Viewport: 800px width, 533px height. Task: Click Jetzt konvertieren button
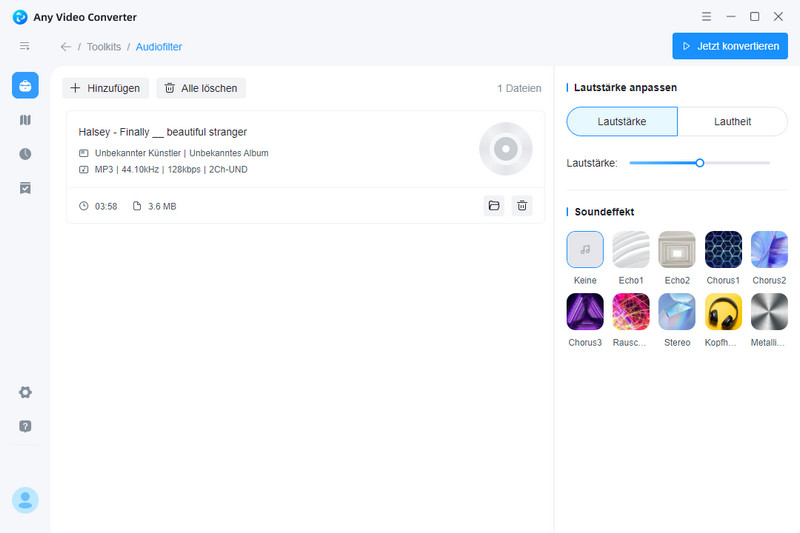coord(730,46)
